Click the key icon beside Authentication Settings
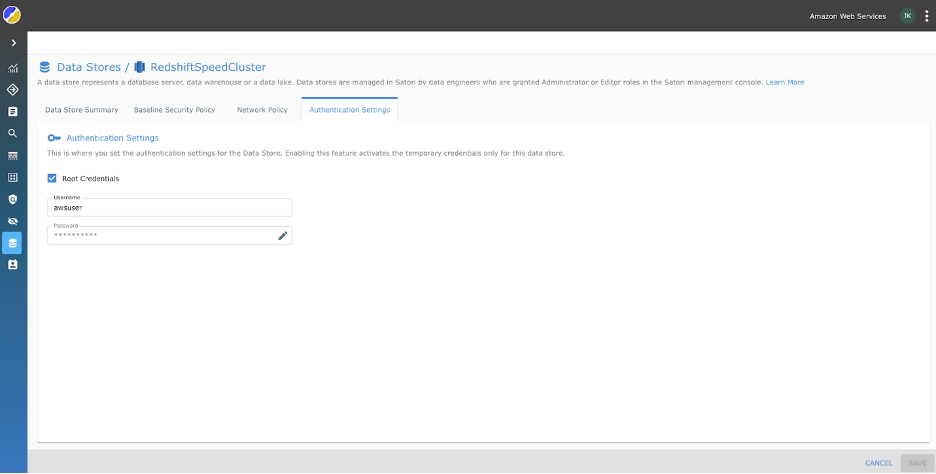 (54, 138)
